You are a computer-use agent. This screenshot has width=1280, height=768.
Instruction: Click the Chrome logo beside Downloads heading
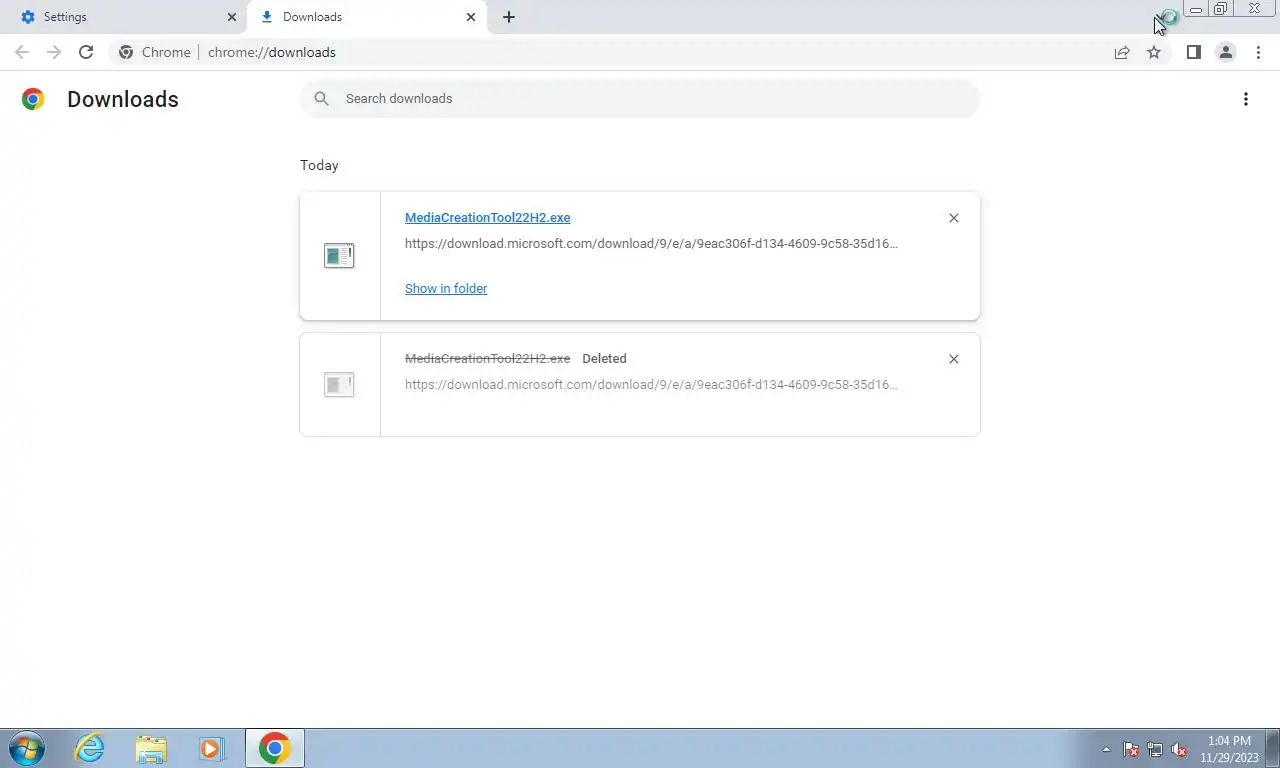point(33,99)
